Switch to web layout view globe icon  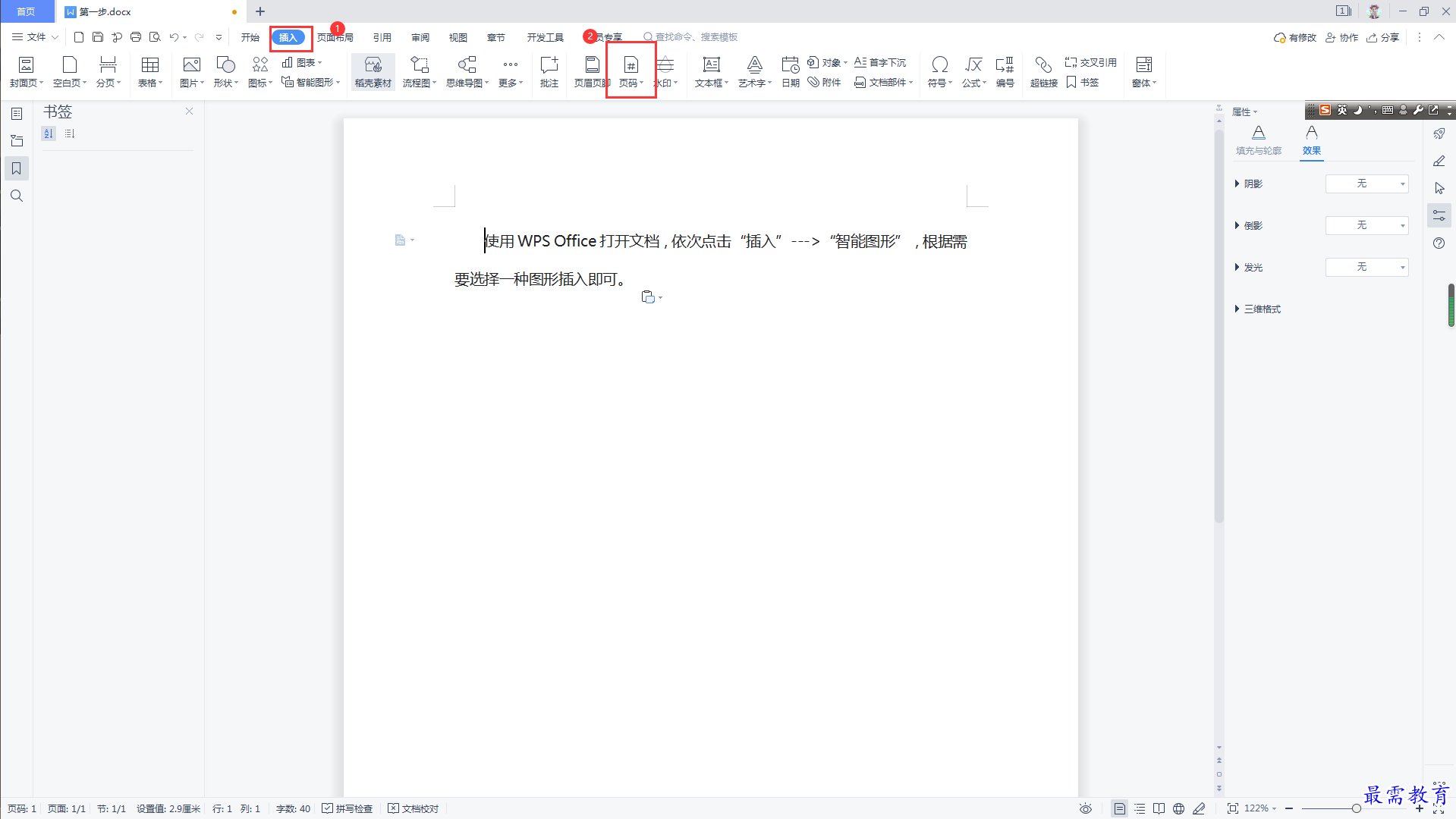point(1178,808)
